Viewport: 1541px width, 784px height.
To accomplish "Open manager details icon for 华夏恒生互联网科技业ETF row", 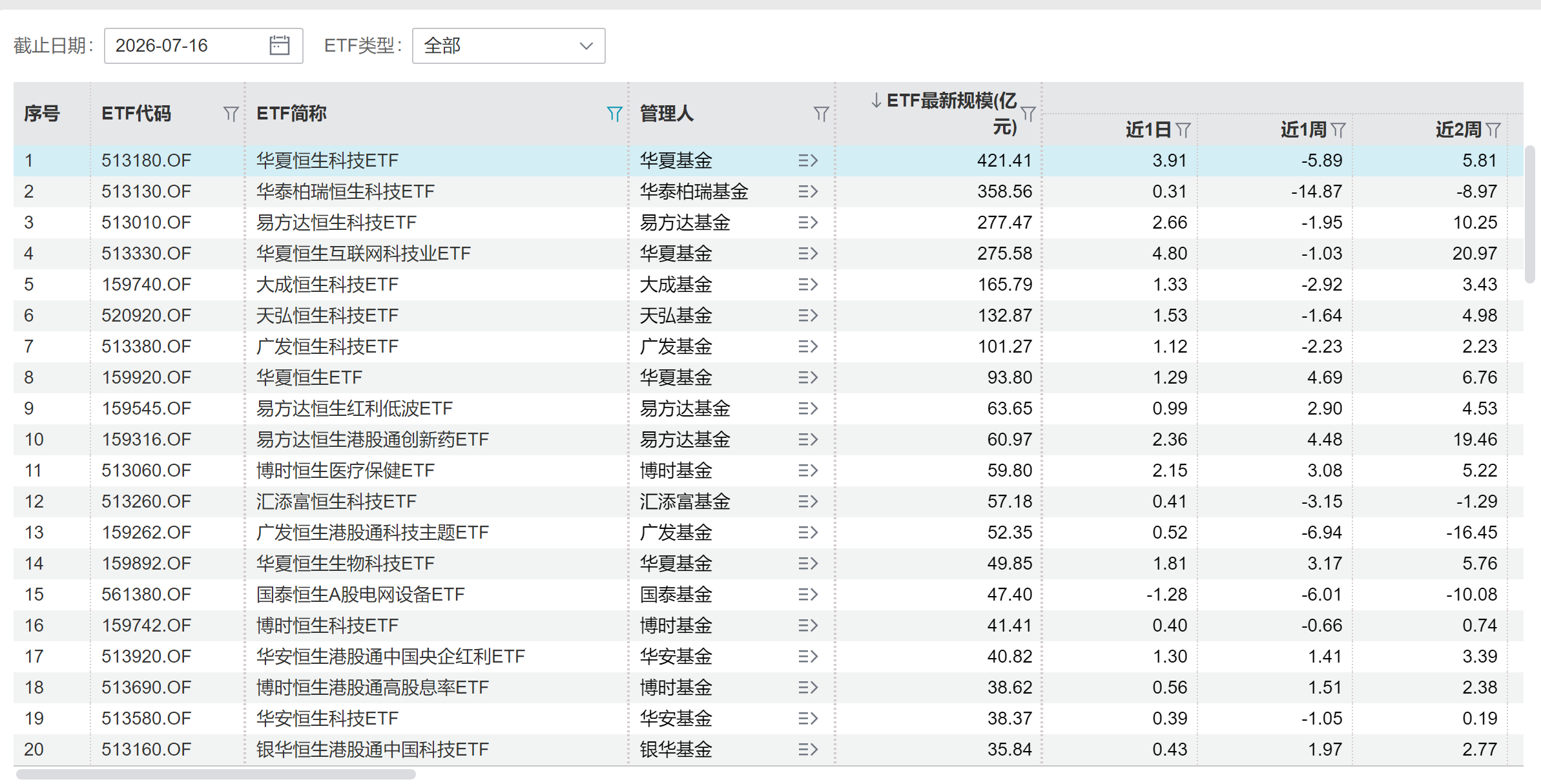I will pyautogui.click(x=808, y=253).
